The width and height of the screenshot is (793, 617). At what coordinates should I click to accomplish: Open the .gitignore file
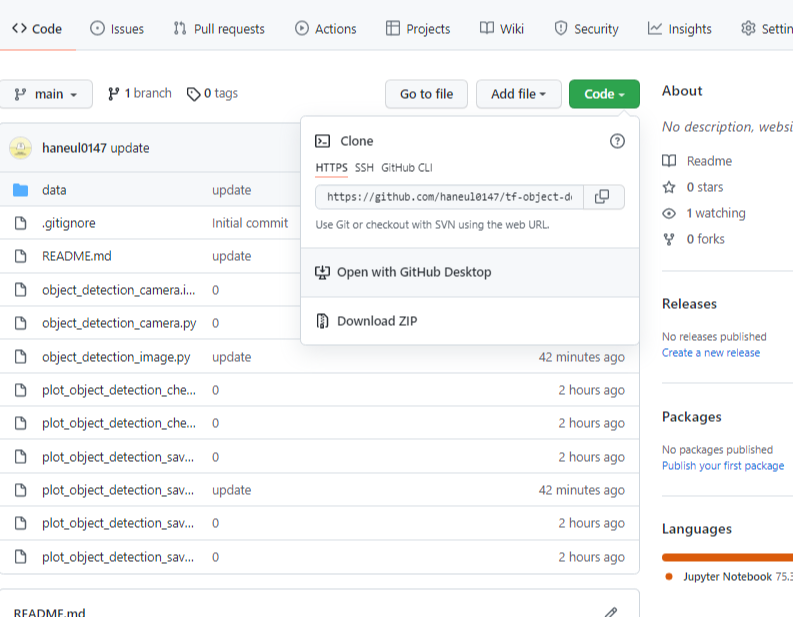coord(69,223)
